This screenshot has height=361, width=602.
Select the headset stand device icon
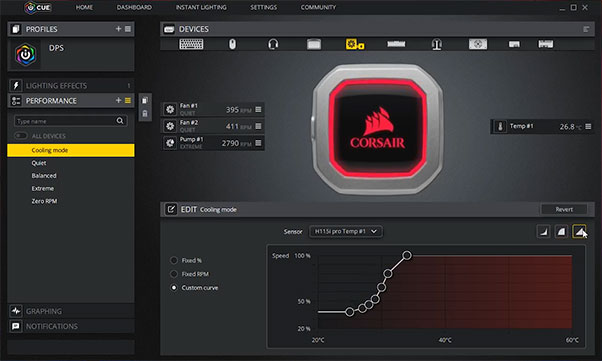coord(437,45)
